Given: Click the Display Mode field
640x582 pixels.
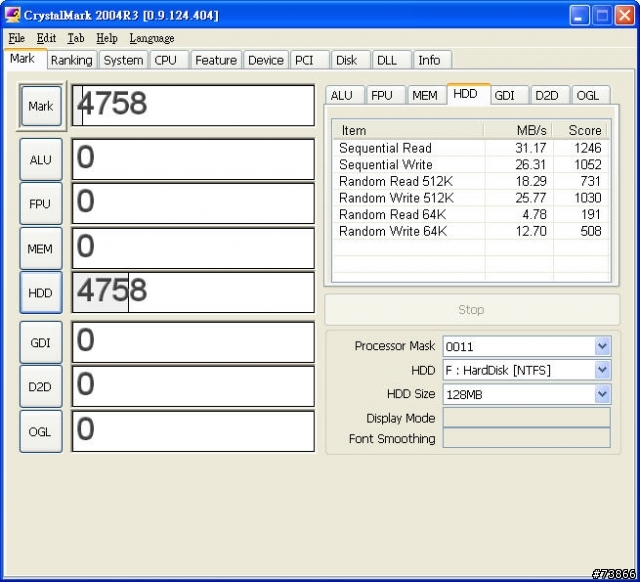Looking at the screenshot, I should click(527, 418).
